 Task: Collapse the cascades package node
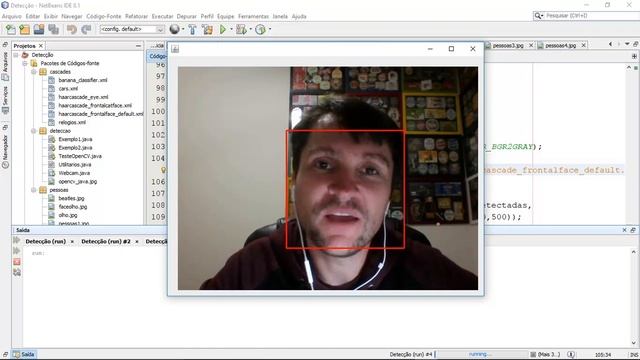[x=33, y=72]
